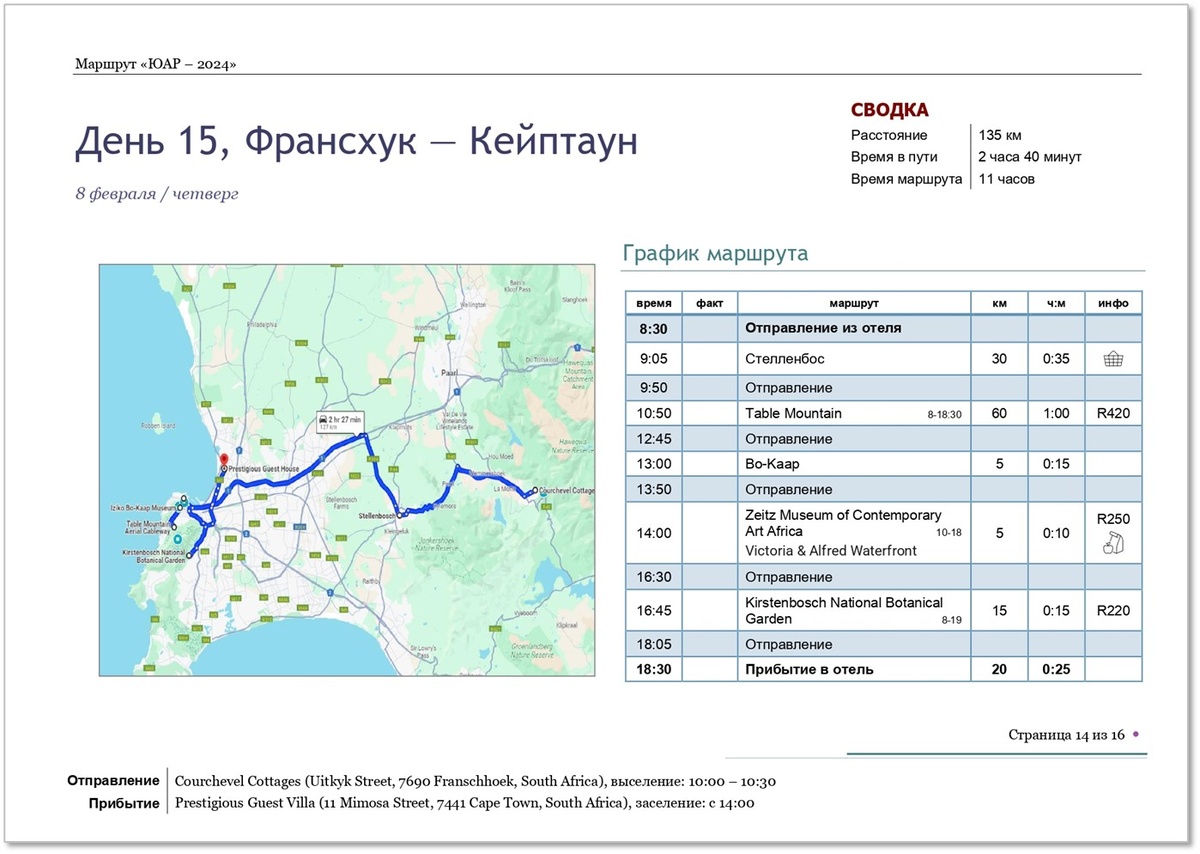Click the R250 price text
The image size is (1200, 854).
tap(1113, 519)
